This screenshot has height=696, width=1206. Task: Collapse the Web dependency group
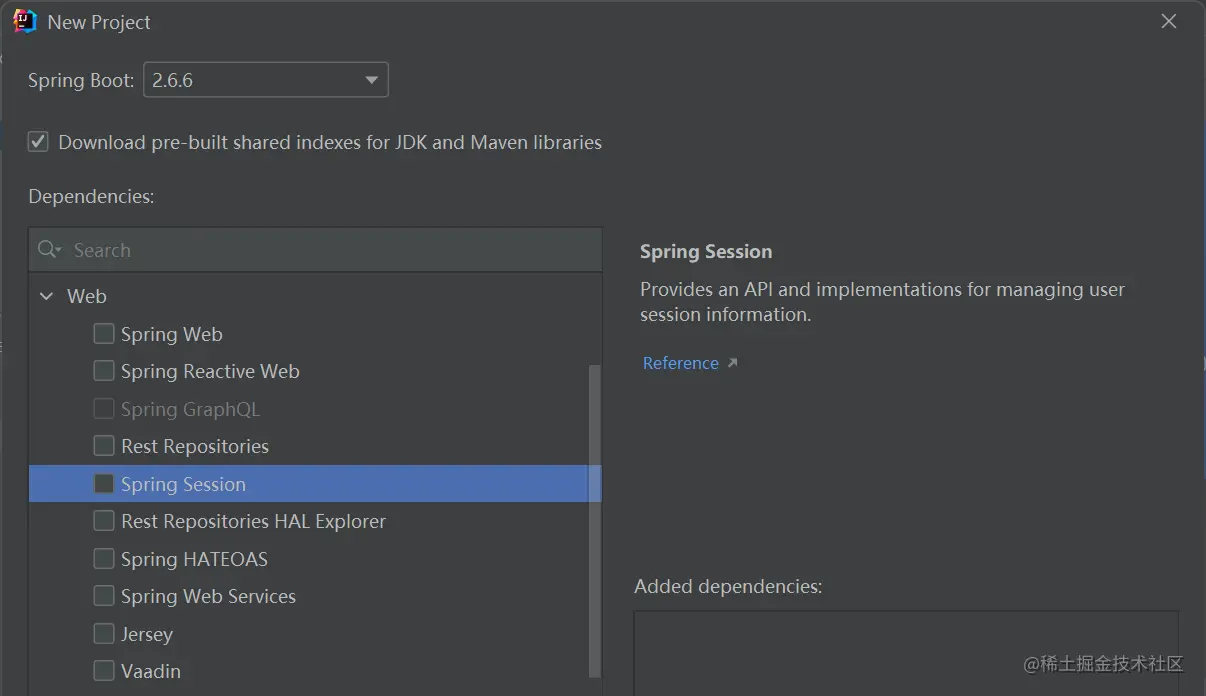click(x=46, y=297)
